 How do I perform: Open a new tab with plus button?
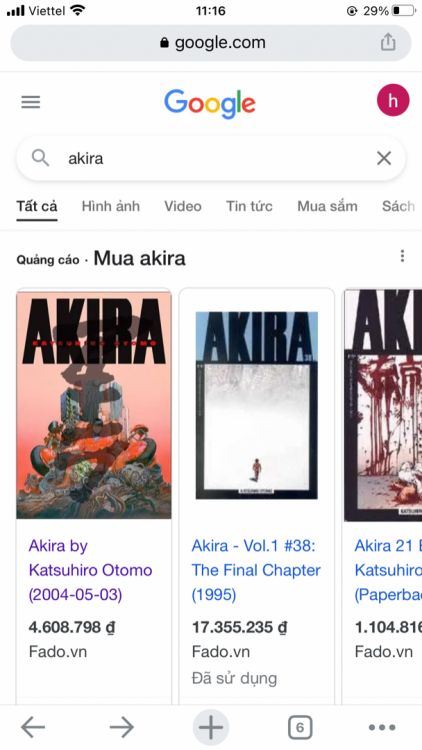point(211,728)
